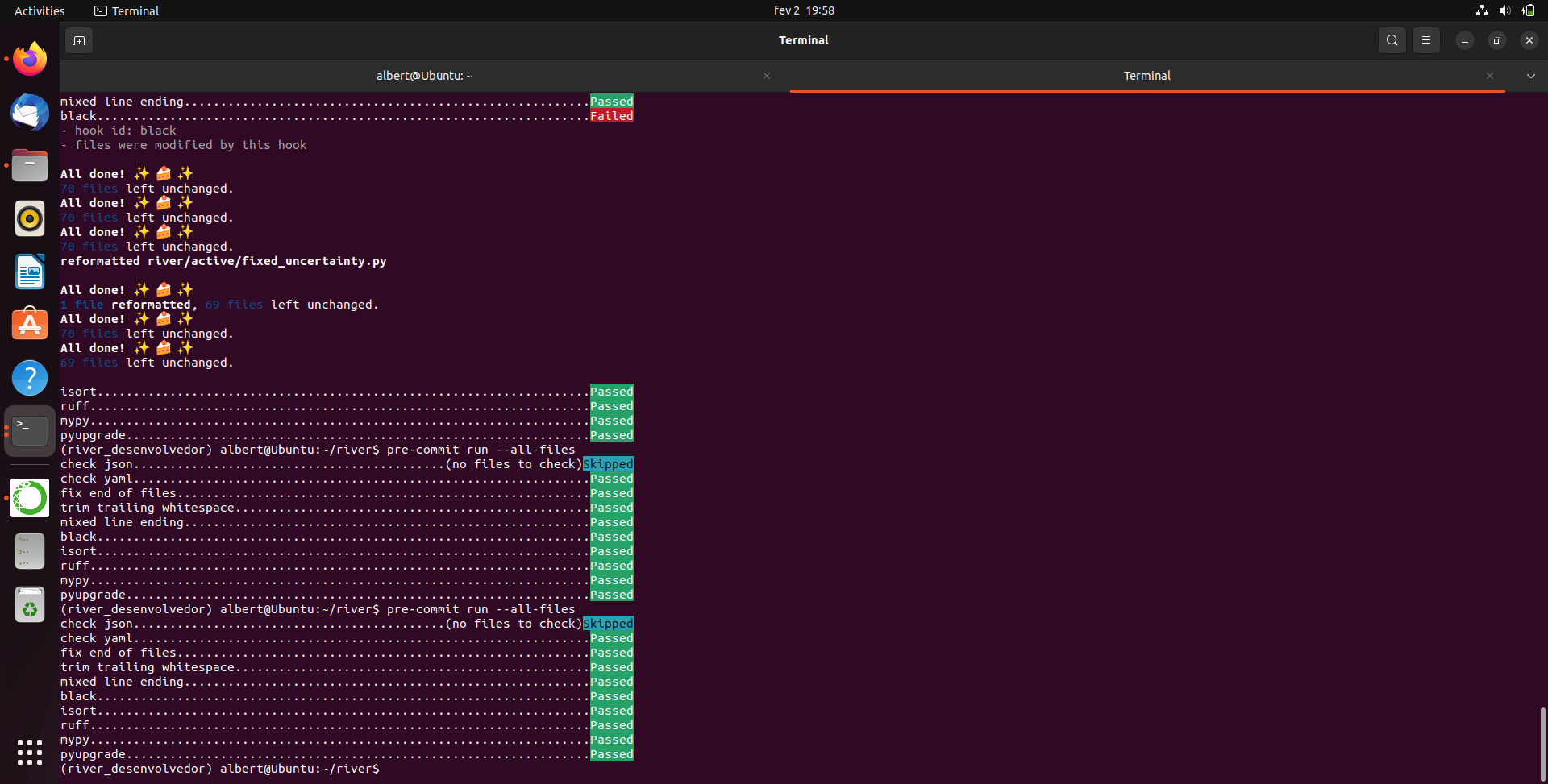Open the network status indicator
1548x784 pixels.
pyautogui.click(x=1481, y=10)
